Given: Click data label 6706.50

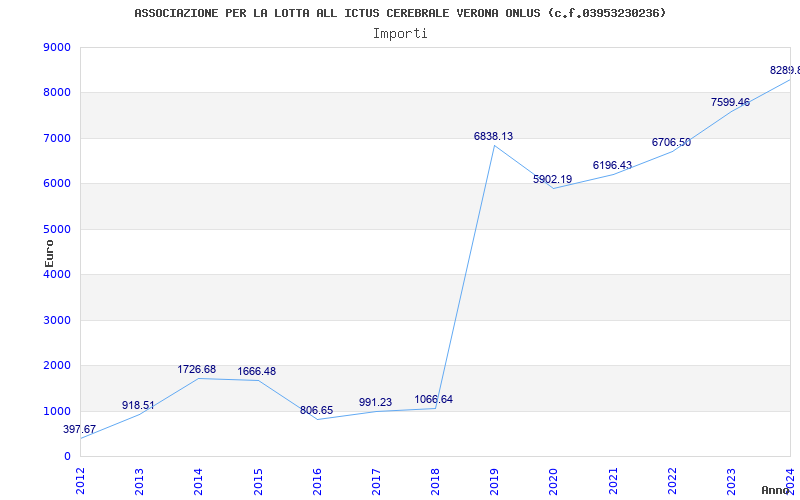Looking at the screenshot, I should pos(671,142).
